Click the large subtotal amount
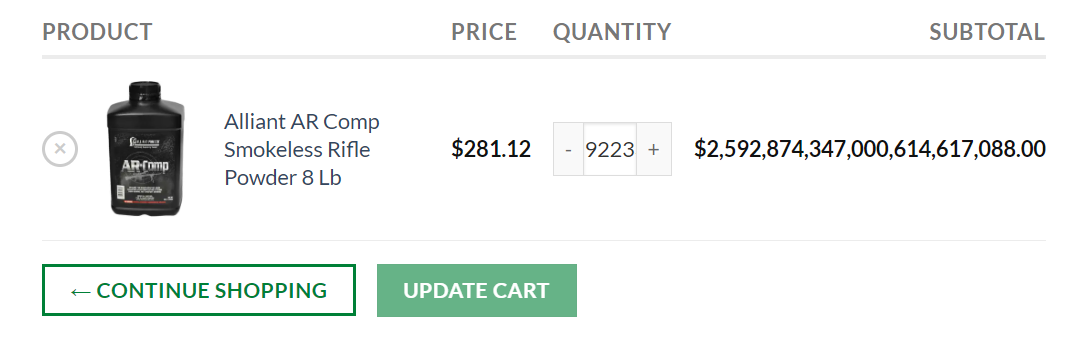The image size is (1068, 360). 870,149
